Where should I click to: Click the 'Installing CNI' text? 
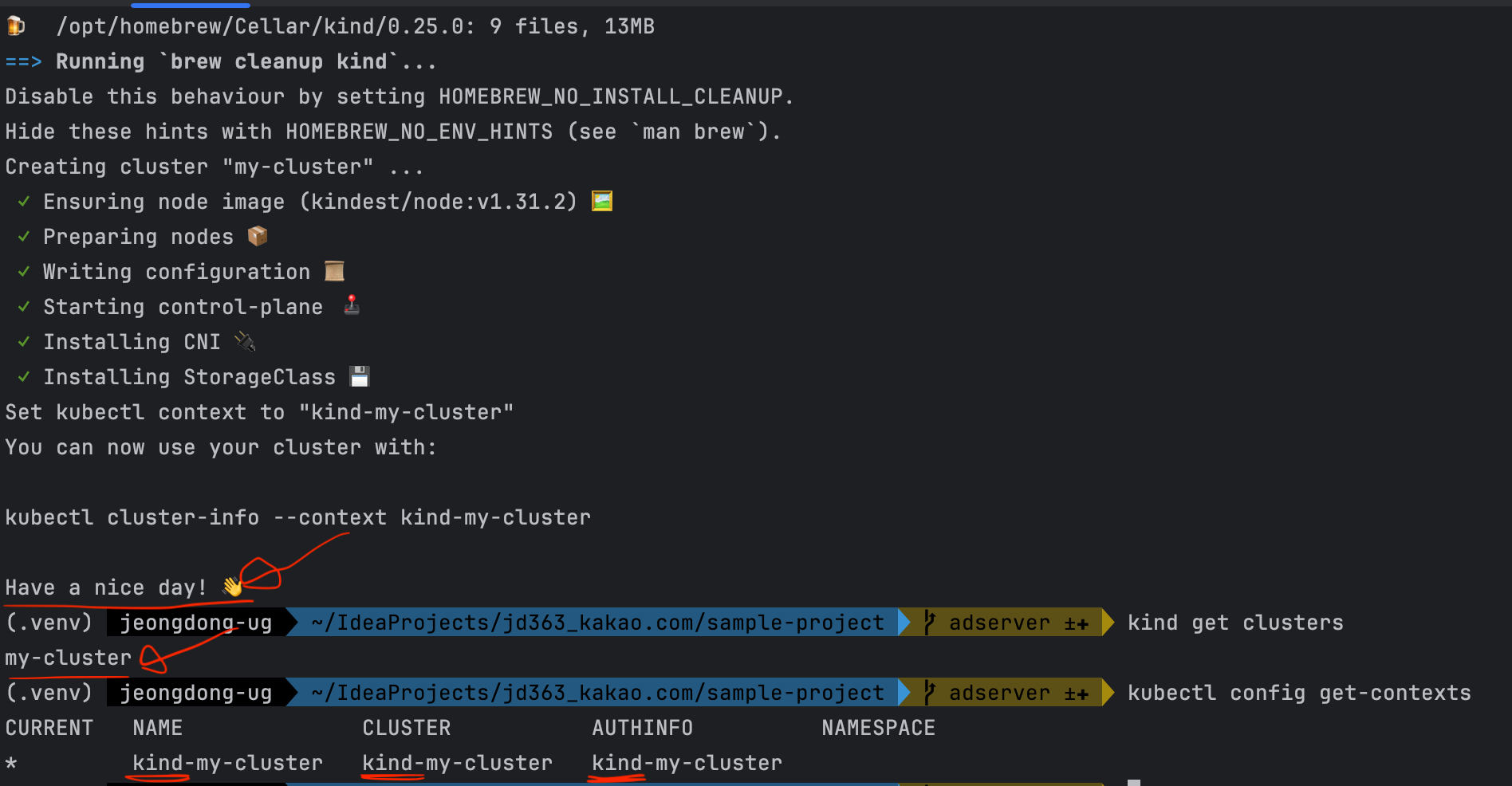(132, 342)
